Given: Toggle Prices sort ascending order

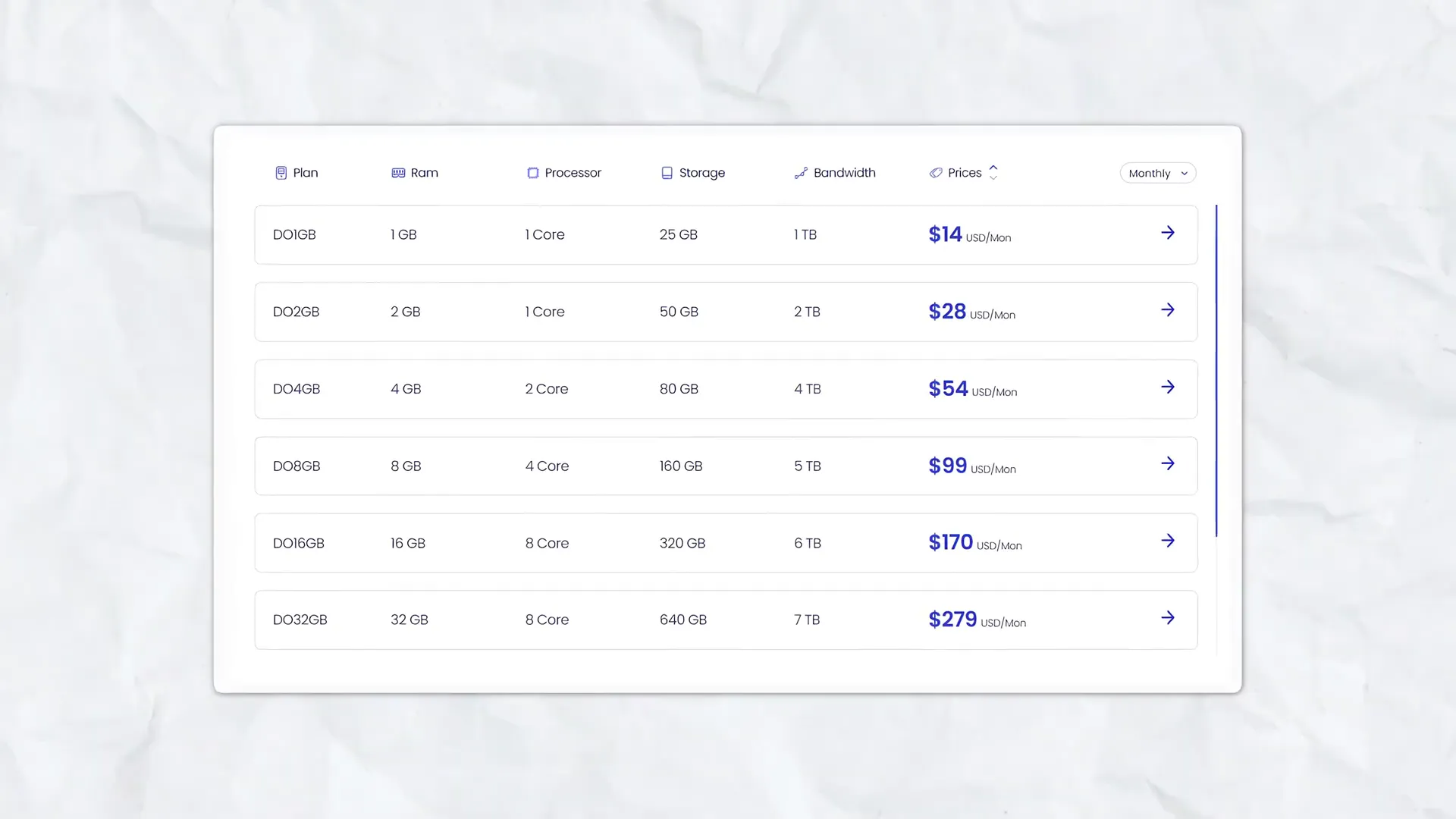Looking at the screenshot, I should coord(993,168).
